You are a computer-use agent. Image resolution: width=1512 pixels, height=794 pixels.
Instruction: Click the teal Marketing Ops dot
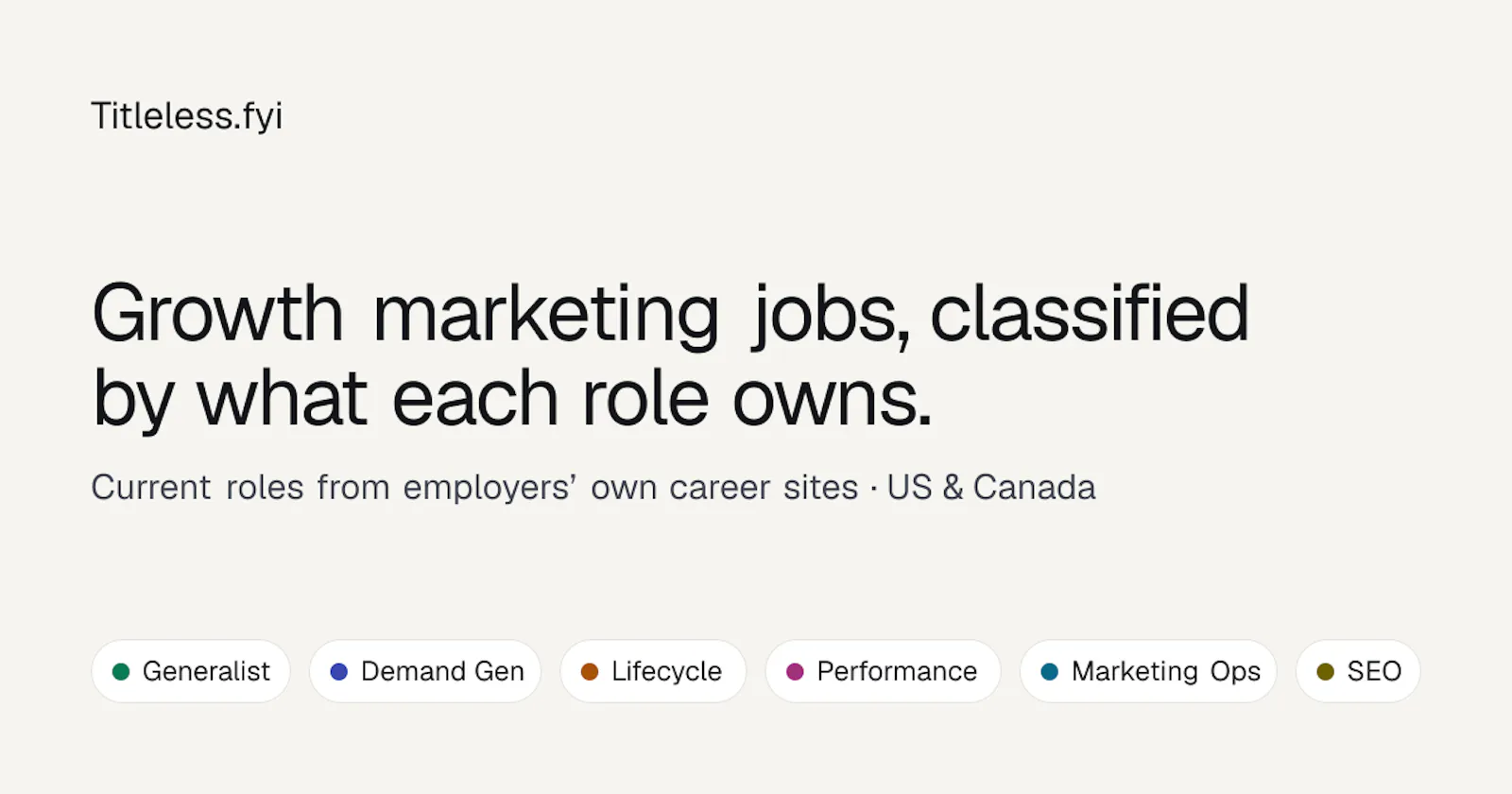click(1049, 672)
